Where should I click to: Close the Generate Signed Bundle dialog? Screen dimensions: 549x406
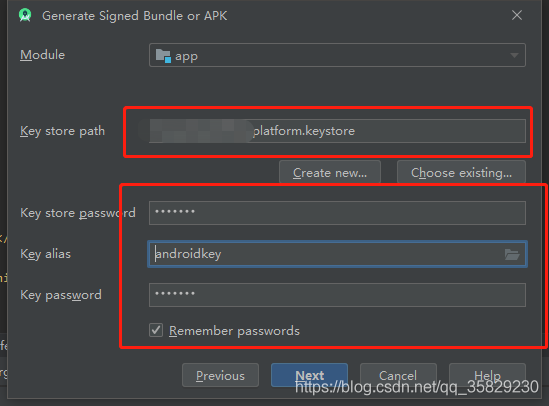[x=517, y=15]
